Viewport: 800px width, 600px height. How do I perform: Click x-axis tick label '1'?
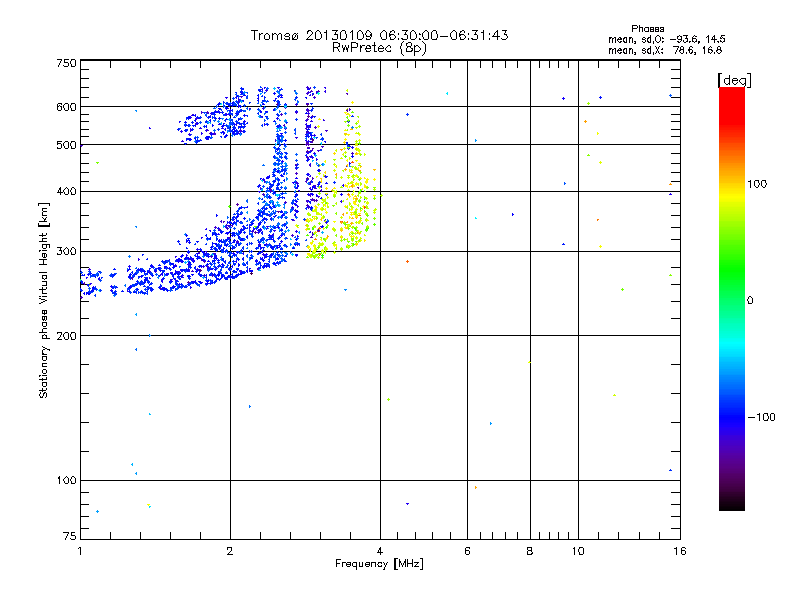pos(80,551)
